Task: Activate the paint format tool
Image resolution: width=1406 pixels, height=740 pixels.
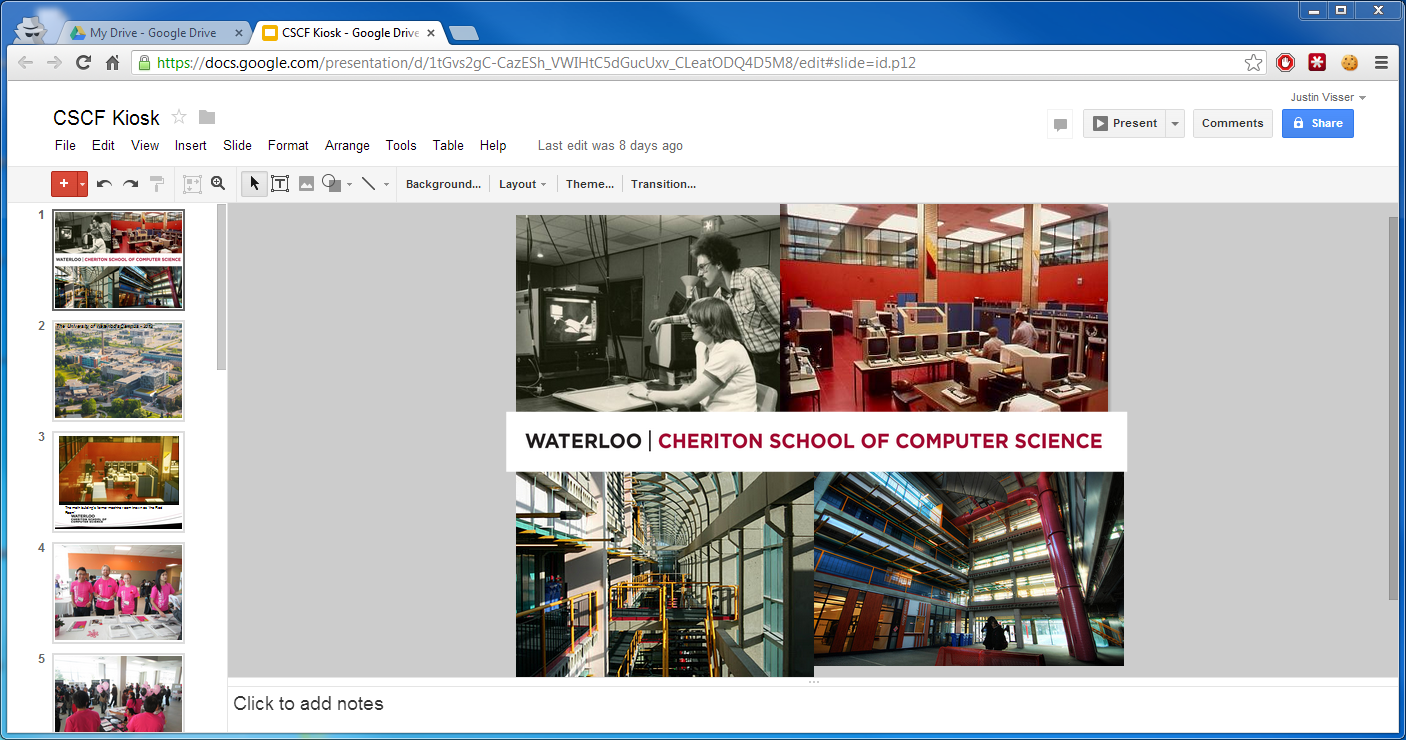Action: (x=157, y=184)
